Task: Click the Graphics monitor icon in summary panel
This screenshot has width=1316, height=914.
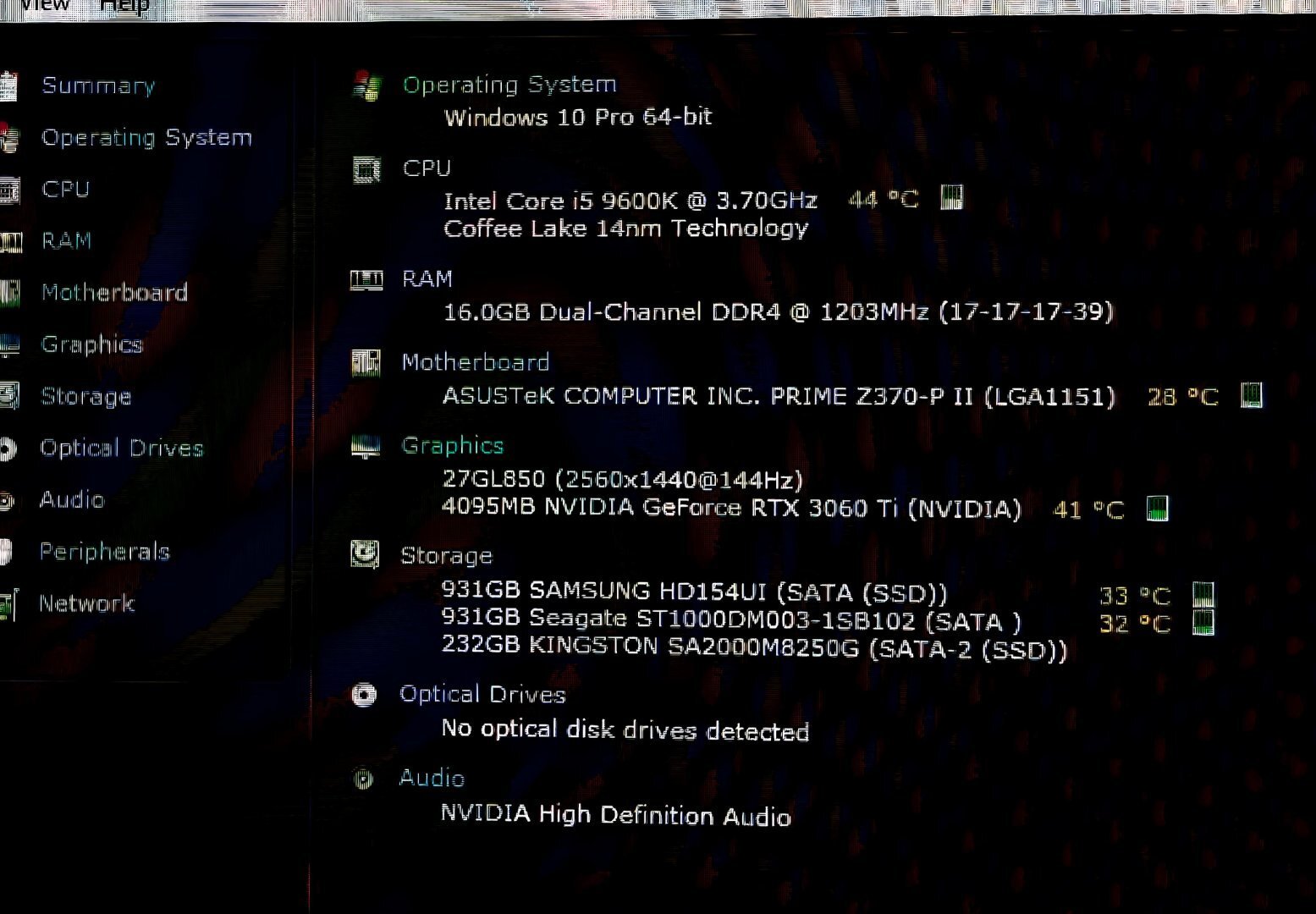Action: pos(366,447)
